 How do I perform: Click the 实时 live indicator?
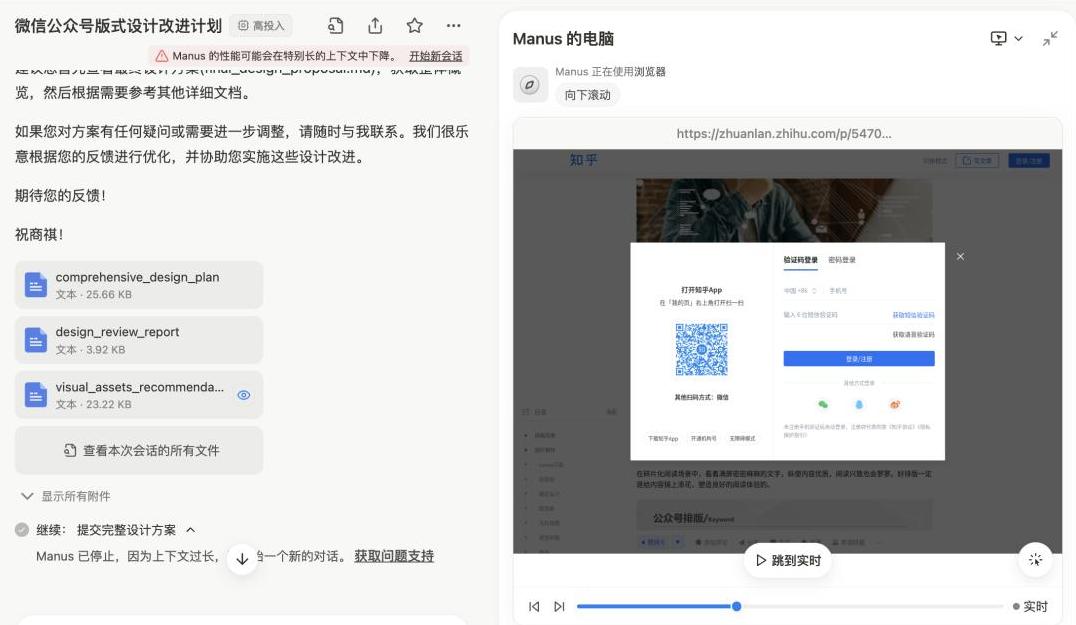coord(1031,606)
